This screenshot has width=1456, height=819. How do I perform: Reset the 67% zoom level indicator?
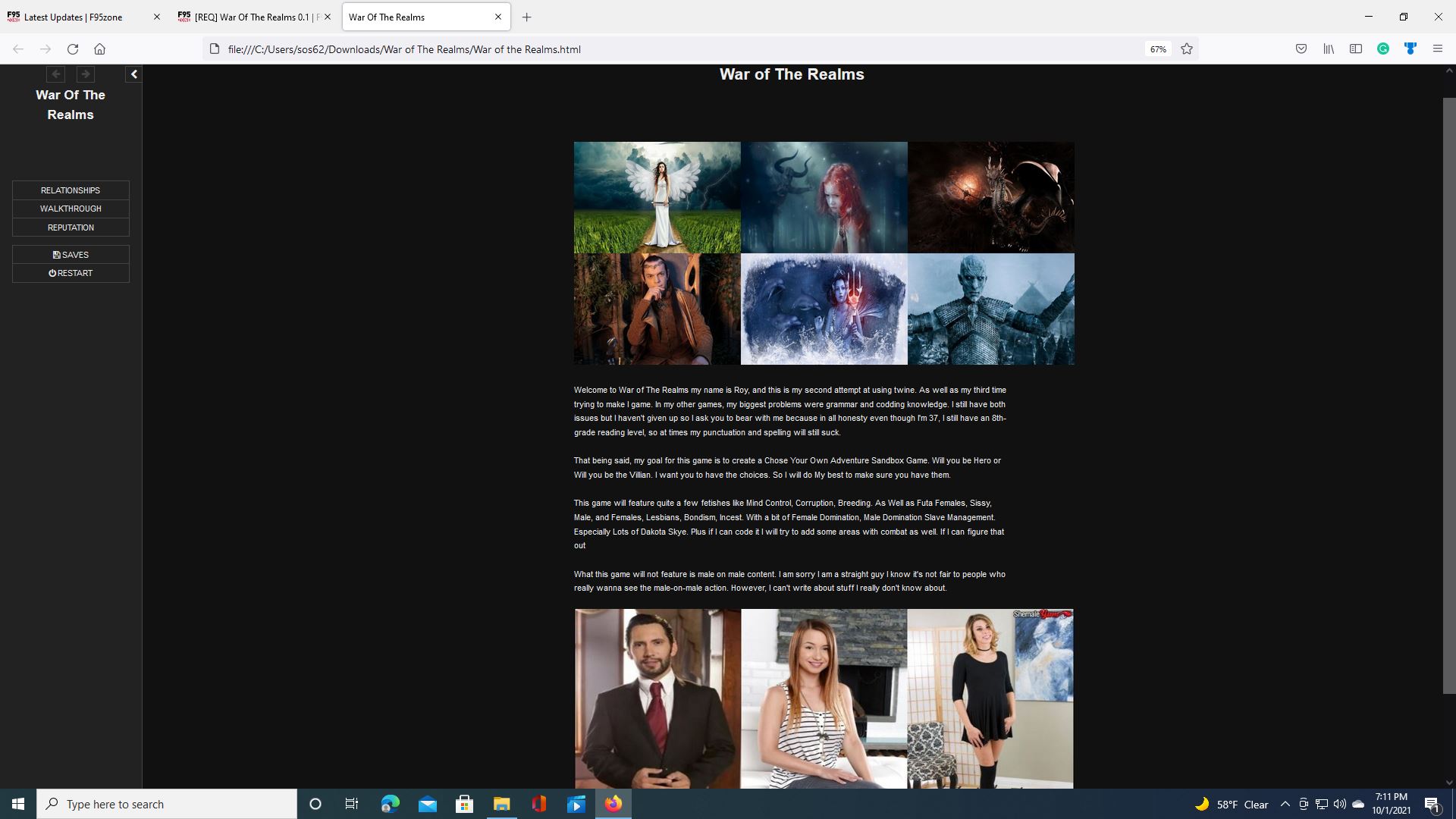pyautogui.click(x=1158, y=49)
